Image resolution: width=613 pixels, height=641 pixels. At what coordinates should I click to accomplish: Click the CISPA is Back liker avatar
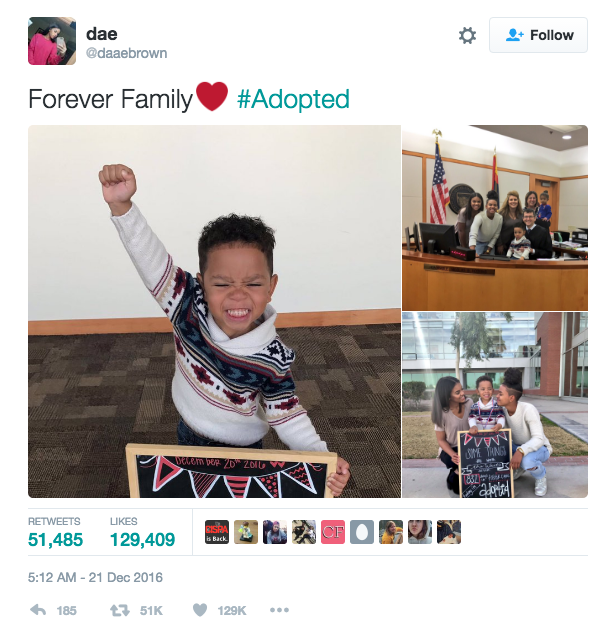(x=217, y=532)
